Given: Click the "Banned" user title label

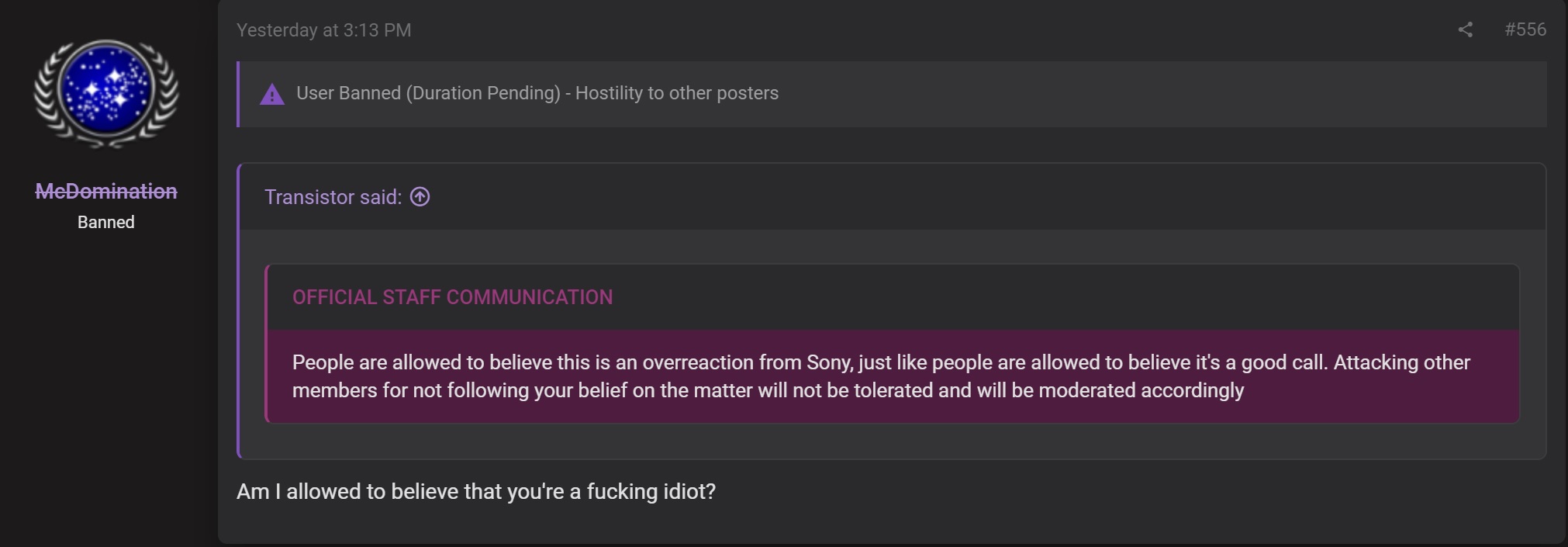Looking at the screenshot, I should [x=106, y=223].
